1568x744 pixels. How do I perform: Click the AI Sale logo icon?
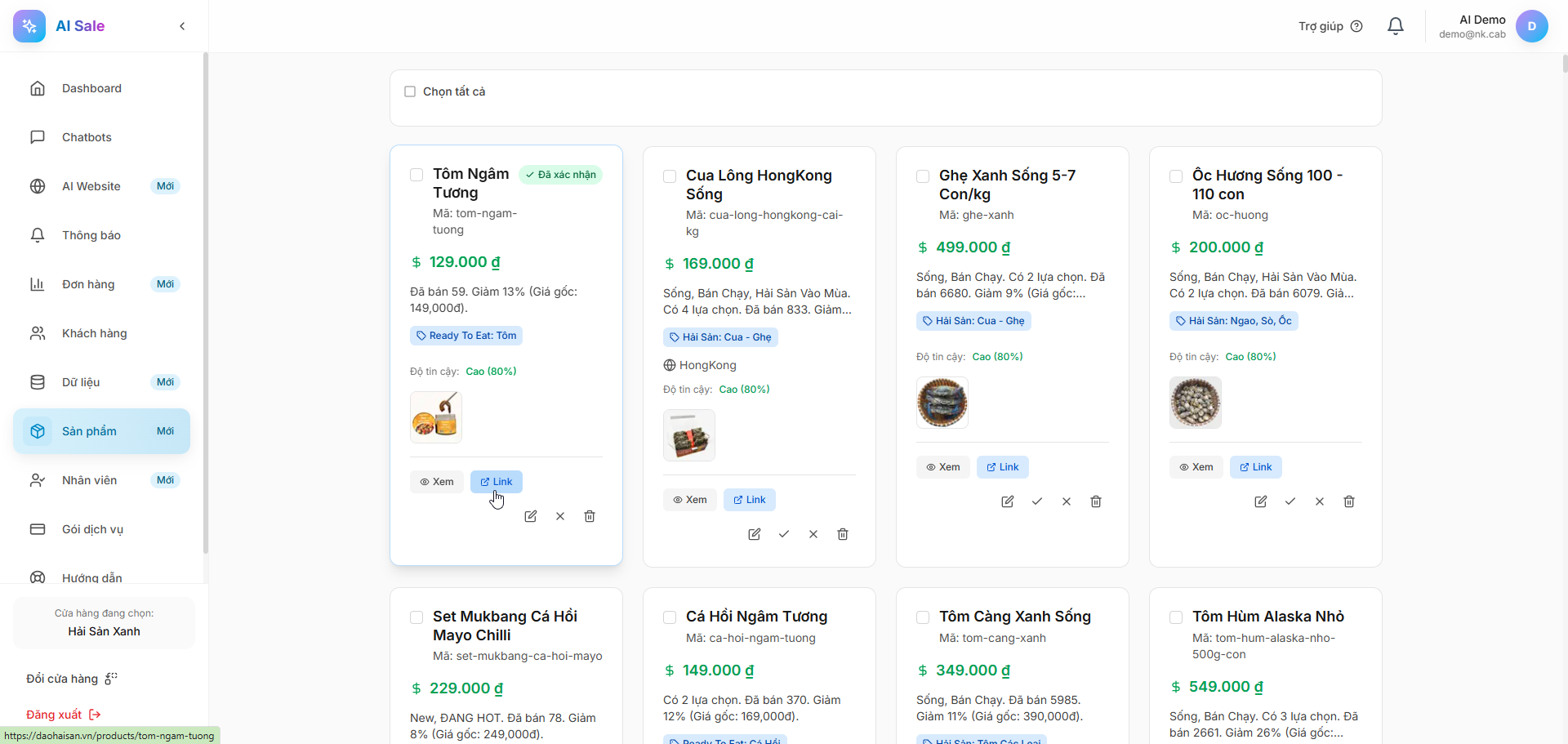coord(29,26)
